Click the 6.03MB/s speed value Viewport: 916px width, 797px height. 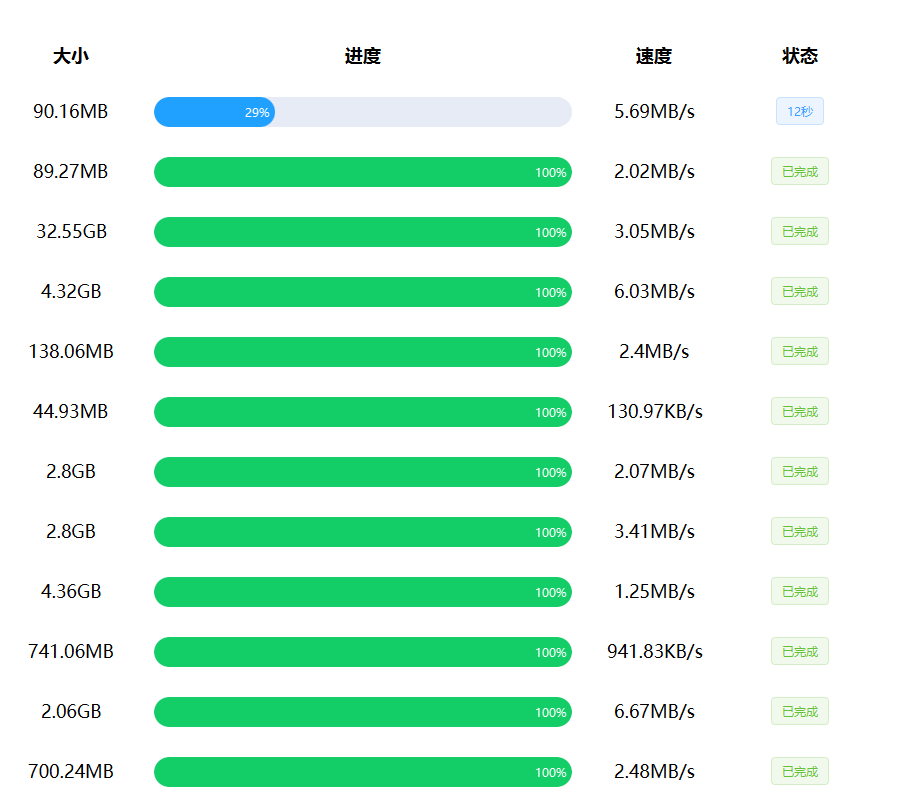pos(654,291)
